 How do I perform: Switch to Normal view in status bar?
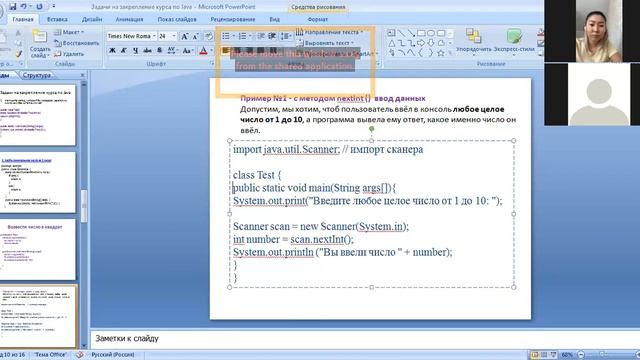pos(534,355)
